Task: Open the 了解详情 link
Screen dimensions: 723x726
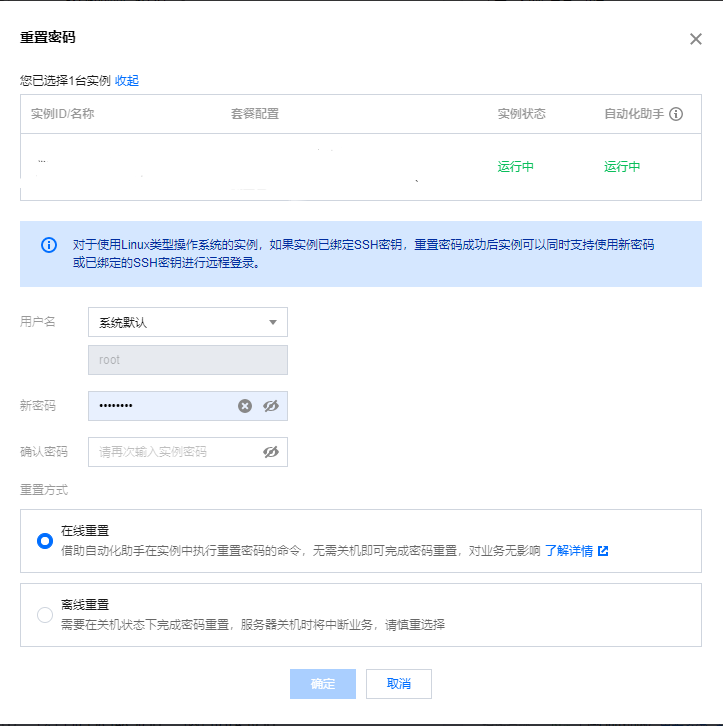Action: (569, 551)
